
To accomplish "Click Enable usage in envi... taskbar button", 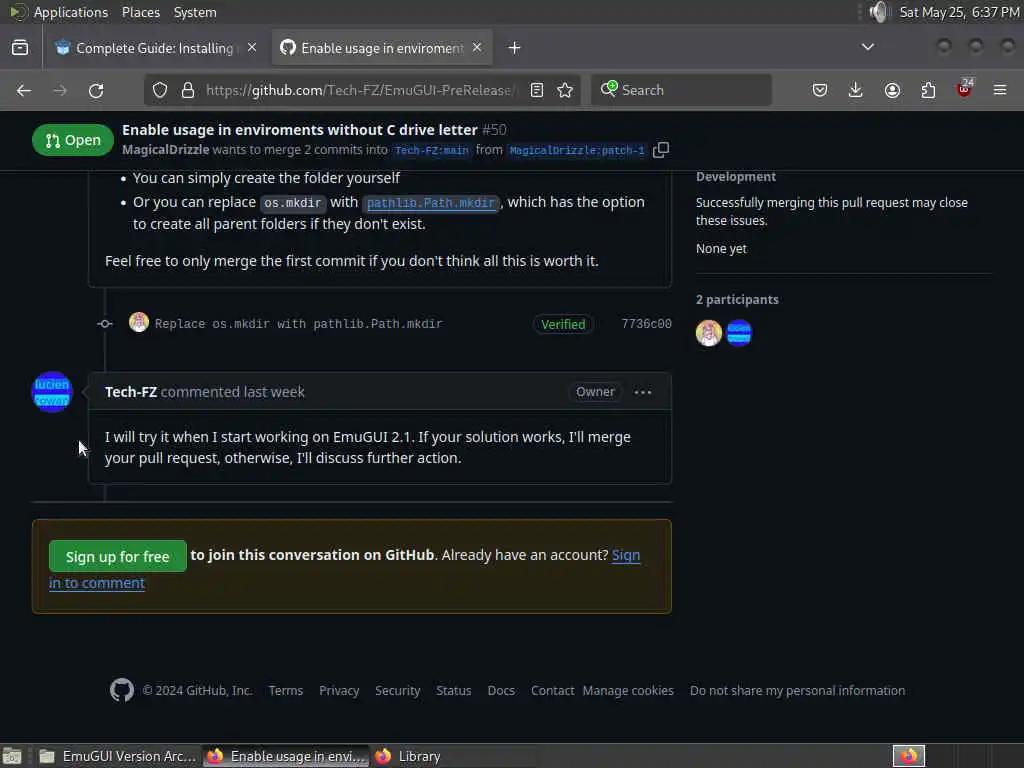I will (286, 756).
